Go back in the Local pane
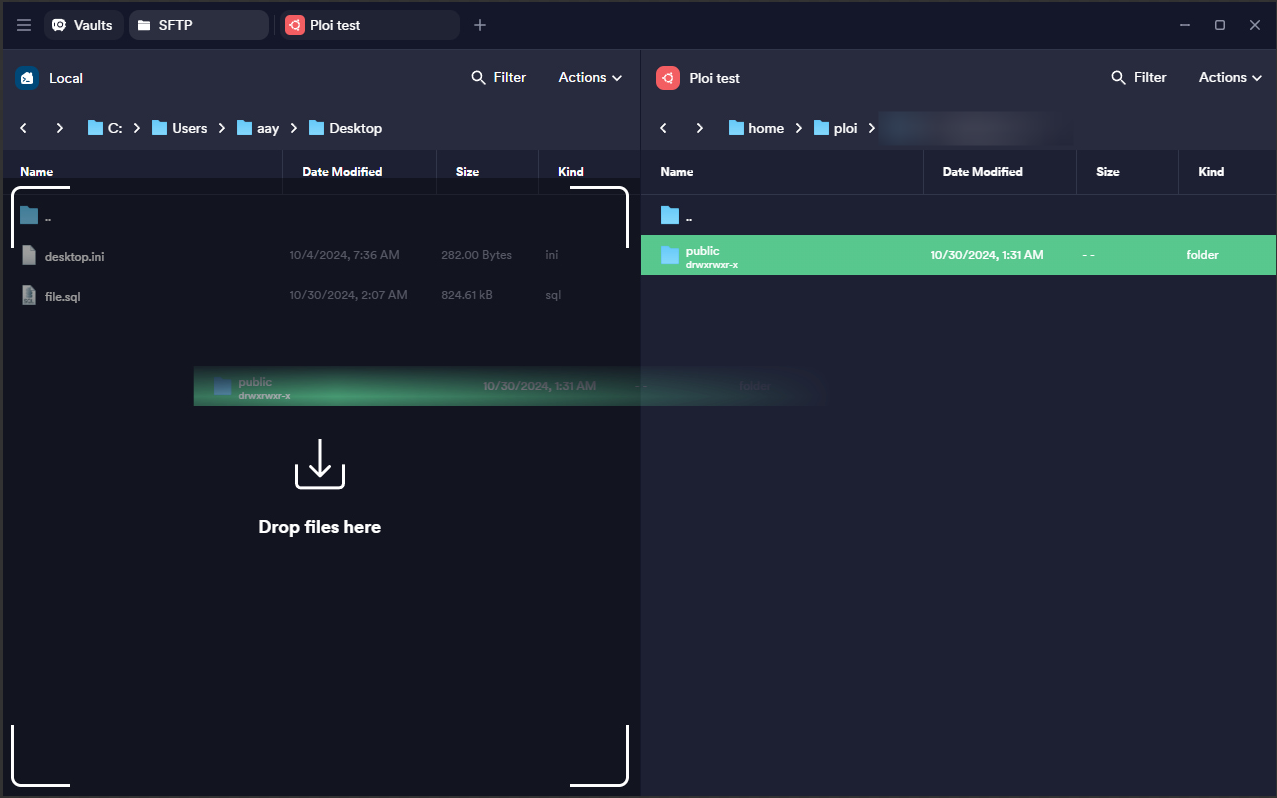The width and height of the screenshot is (1277, 798). tap(24, 128)
